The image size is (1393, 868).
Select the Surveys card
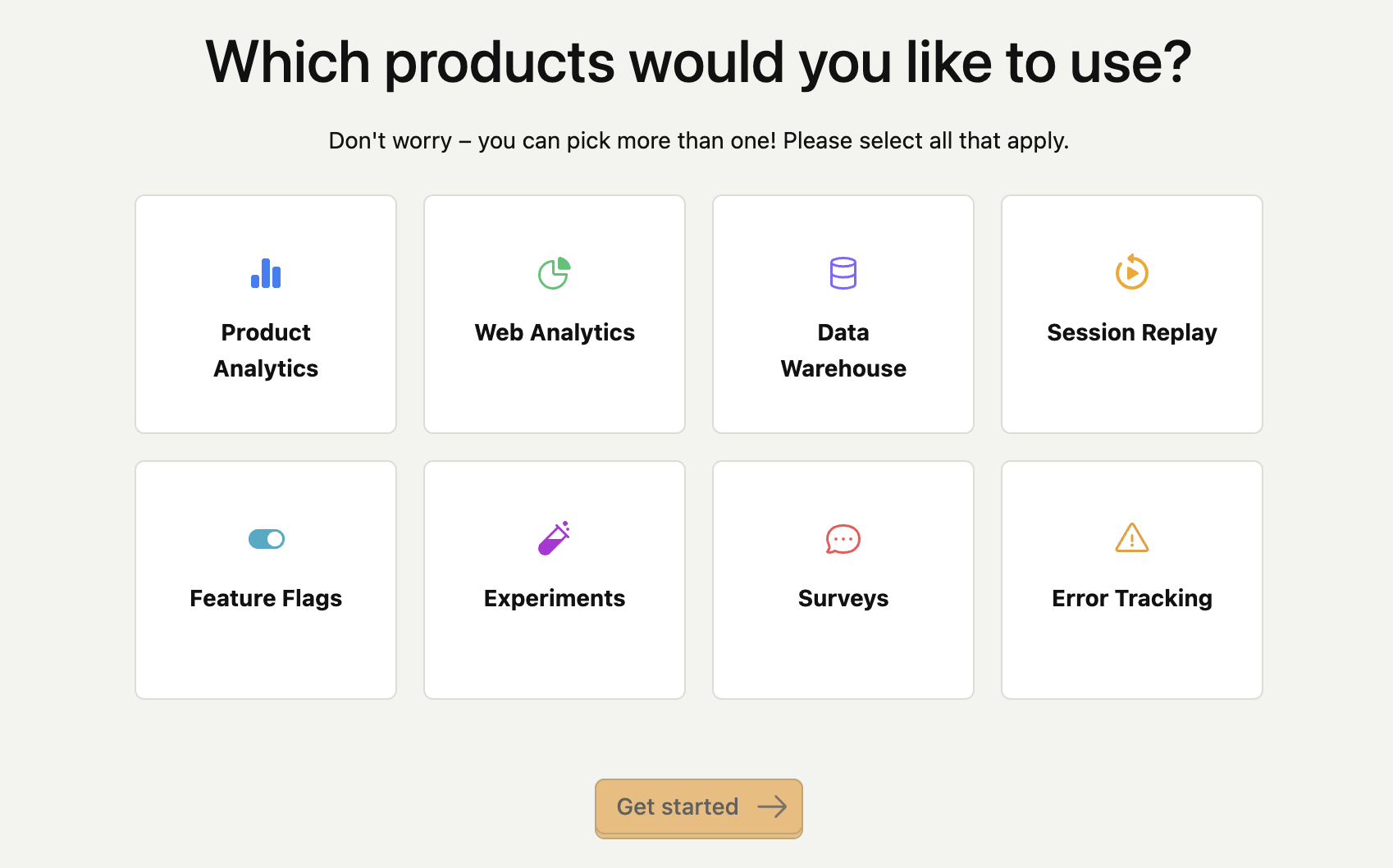tap(843, 579)
